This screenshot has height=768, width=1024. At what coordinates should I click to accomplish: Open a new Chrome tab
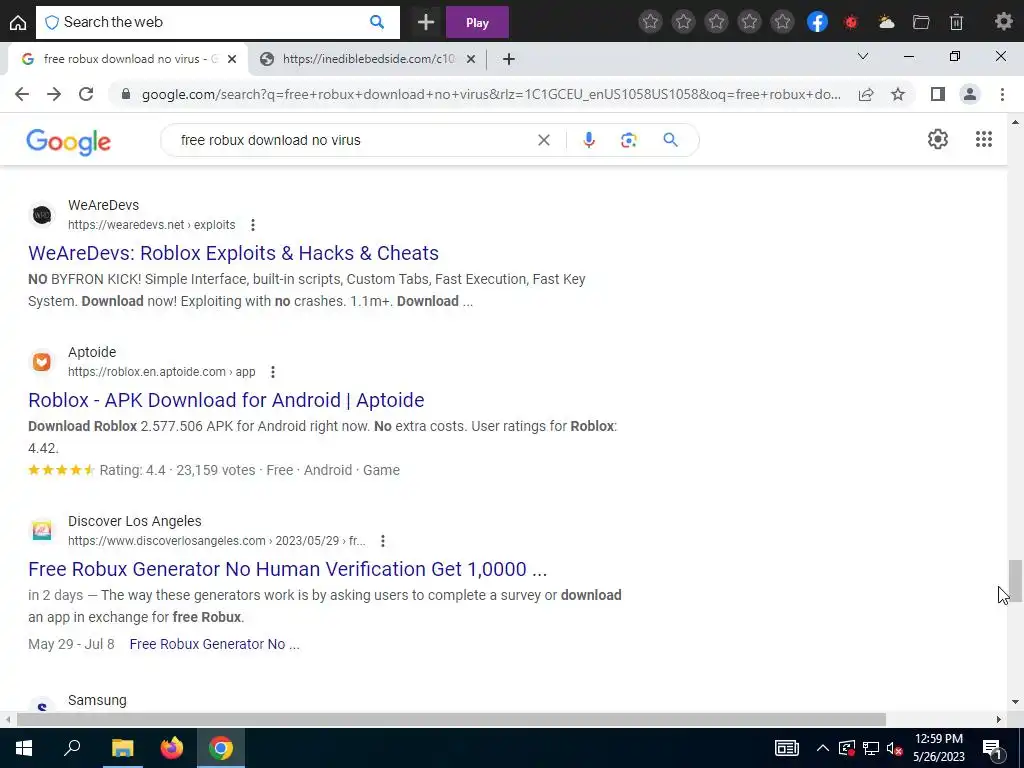(x=509, y=59)
